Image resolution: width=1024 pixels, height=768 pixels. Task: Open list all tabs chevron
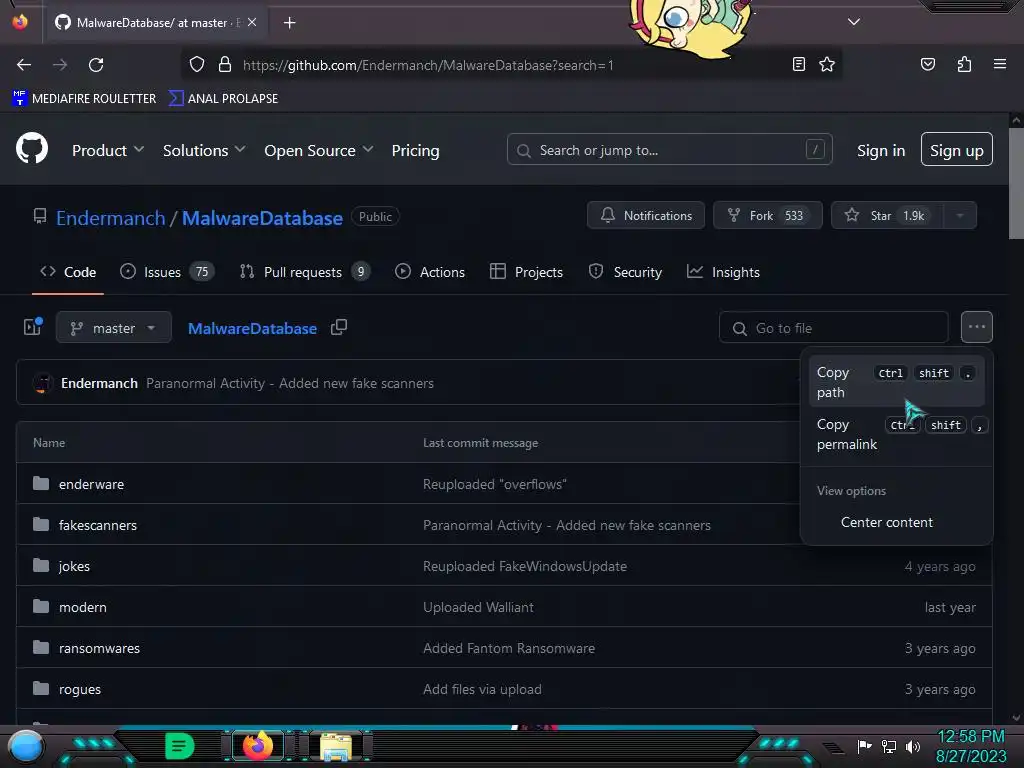coord(854,22)
